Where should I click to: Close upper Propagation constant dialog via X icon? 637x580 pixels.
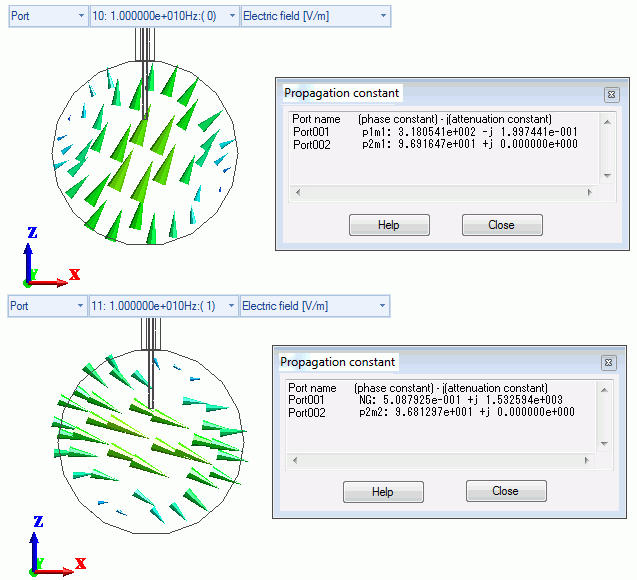610,94
